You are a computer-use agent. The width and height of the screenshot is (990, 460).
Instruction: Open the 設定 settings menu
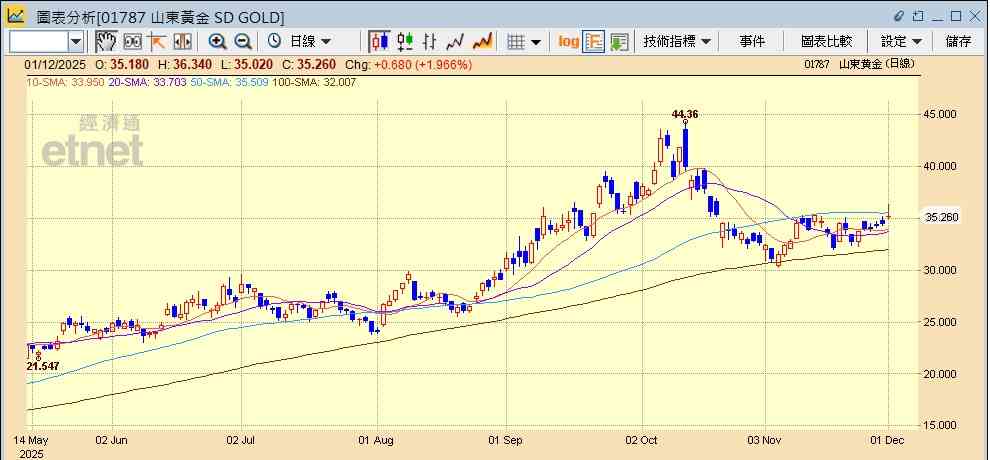point(901,41)
